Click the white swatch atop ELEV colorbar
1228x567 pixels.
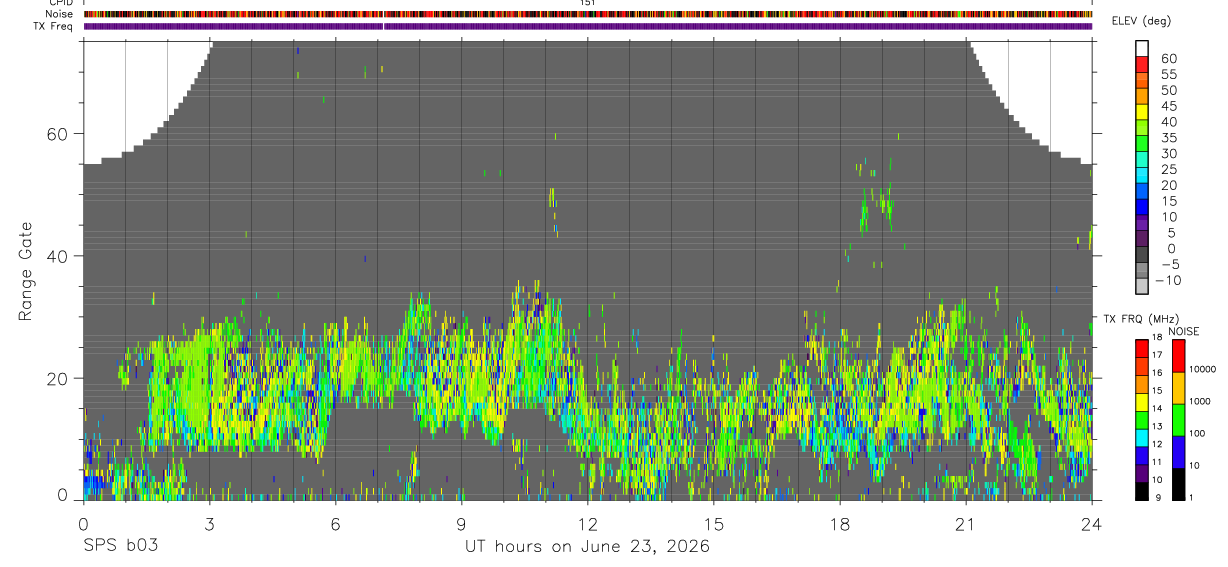click(x=1143, y=48)
